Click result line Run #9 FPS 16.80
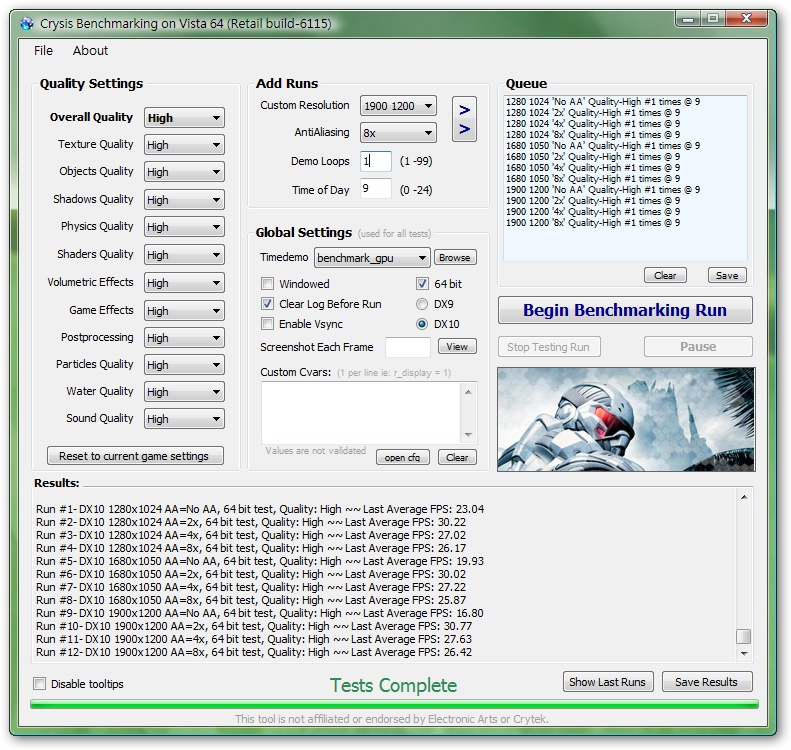Image resolution: width=791 pixels, height=750 pixels. tap(260, 613)
